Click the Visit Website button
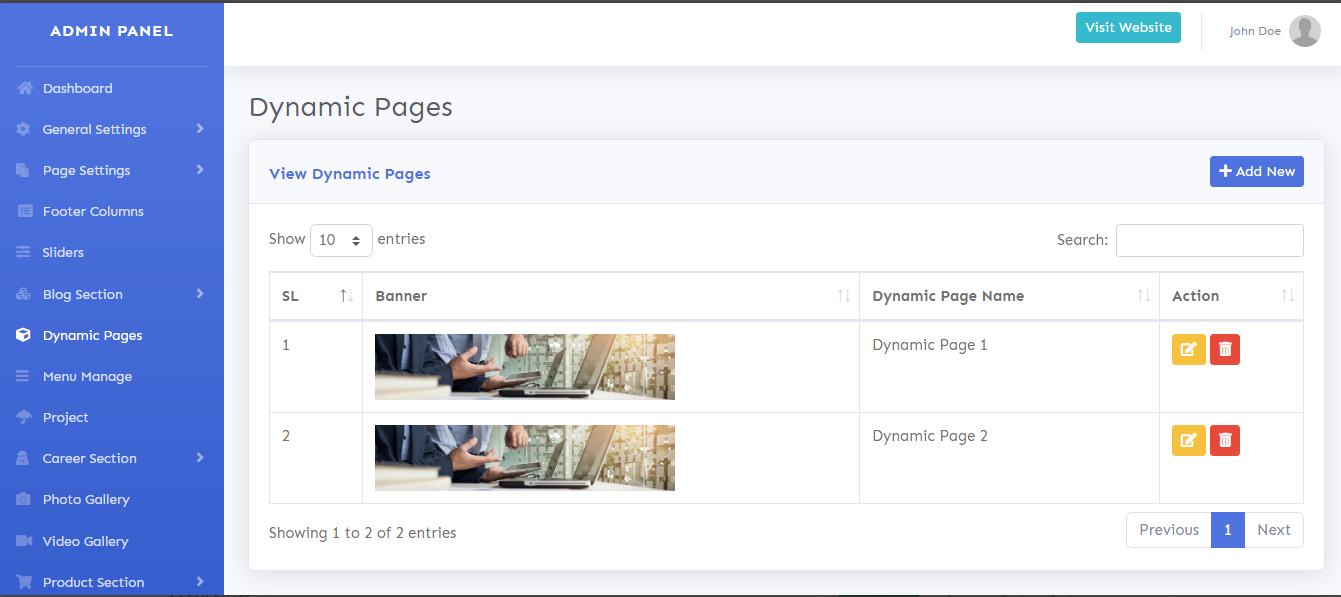The image size is (1341, 597). pos(1128,28)
